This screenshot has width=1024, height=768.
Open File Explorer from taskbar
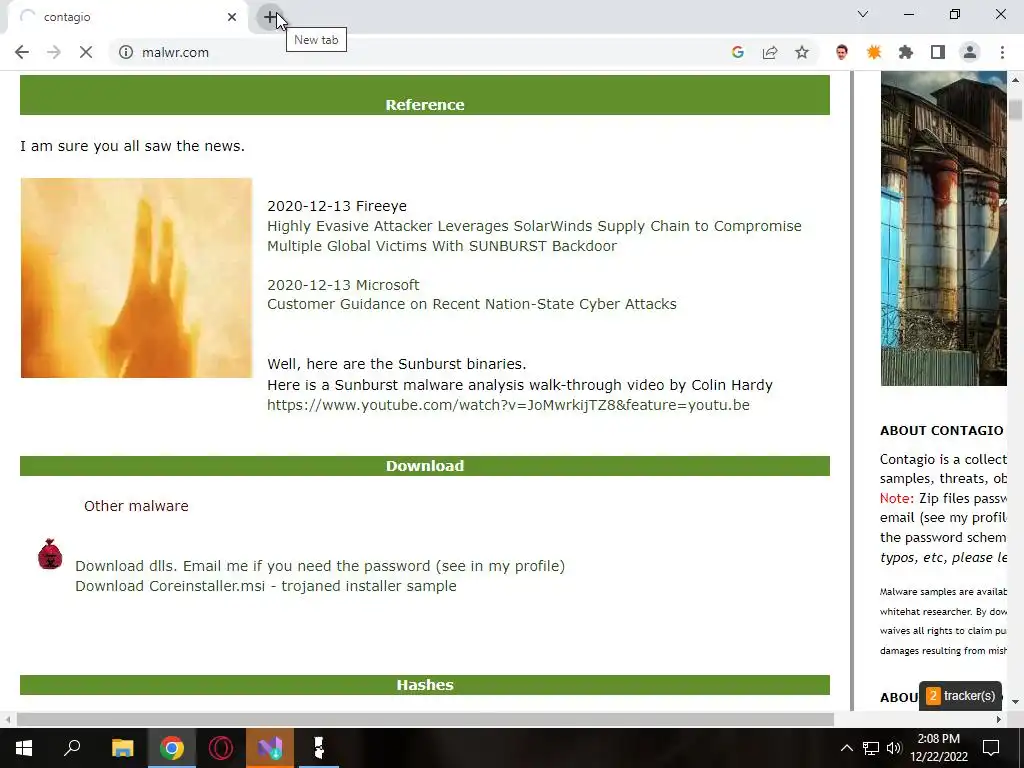tap(122, 748)
